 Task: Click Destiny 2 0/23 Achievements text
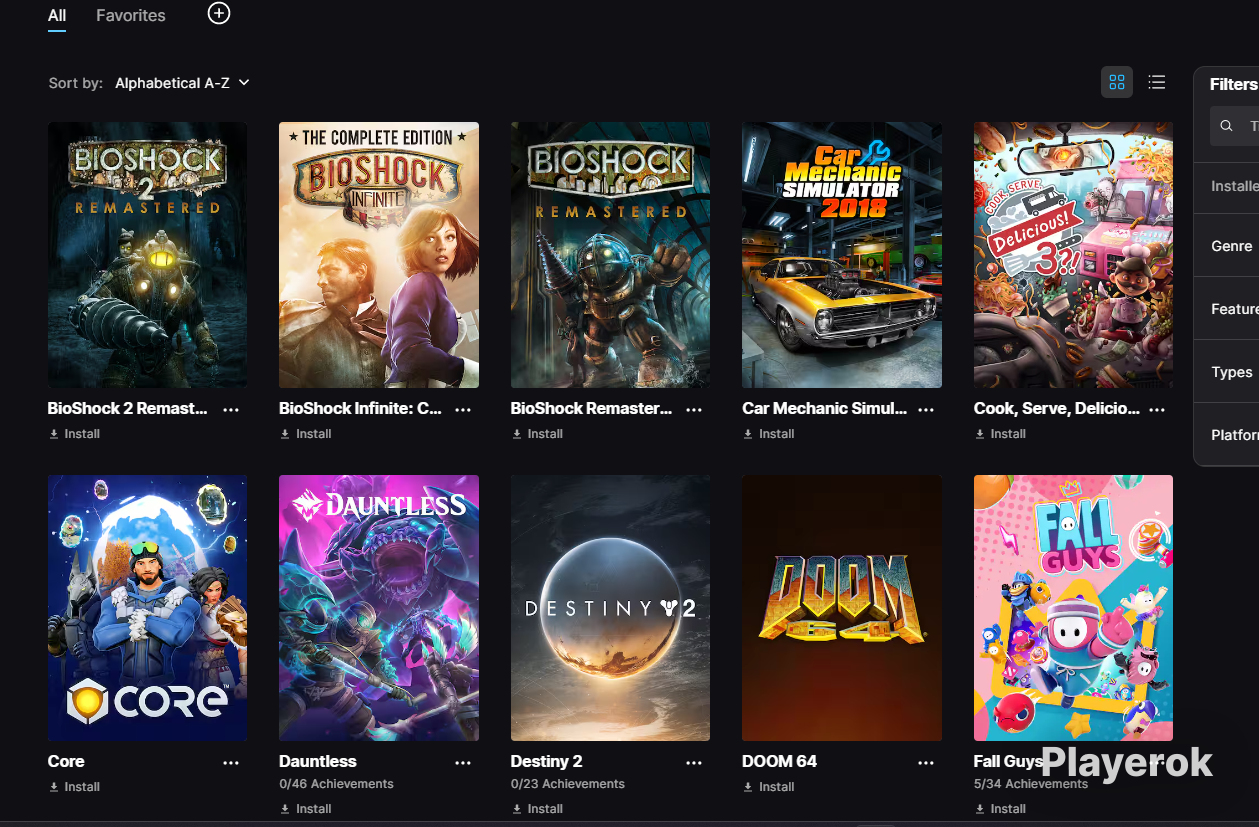pyautogui.click(x=568, y=784)
